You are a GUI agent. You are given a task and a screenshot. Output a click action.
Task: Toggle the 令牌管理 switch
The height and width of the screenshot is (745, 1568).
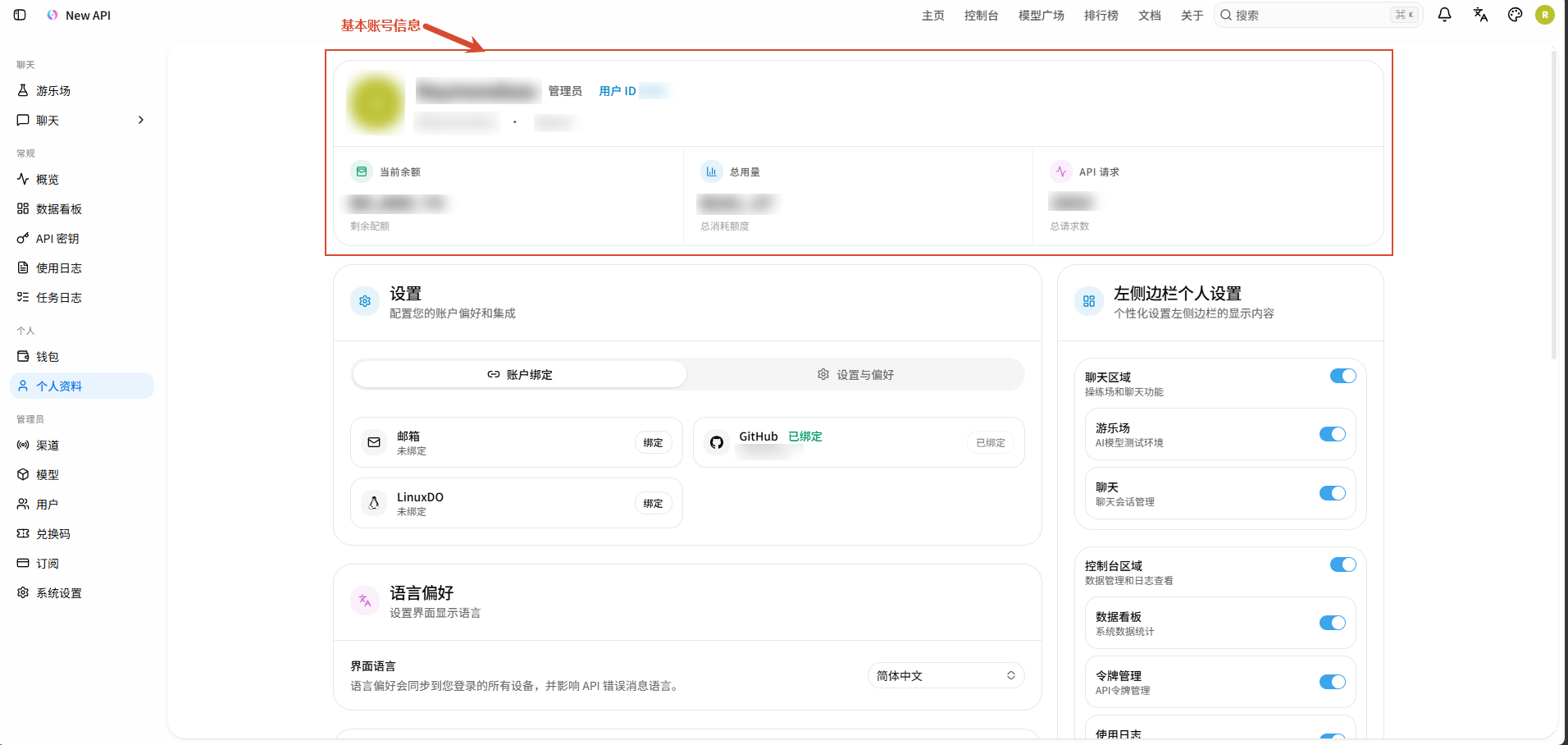point(1332,682)
